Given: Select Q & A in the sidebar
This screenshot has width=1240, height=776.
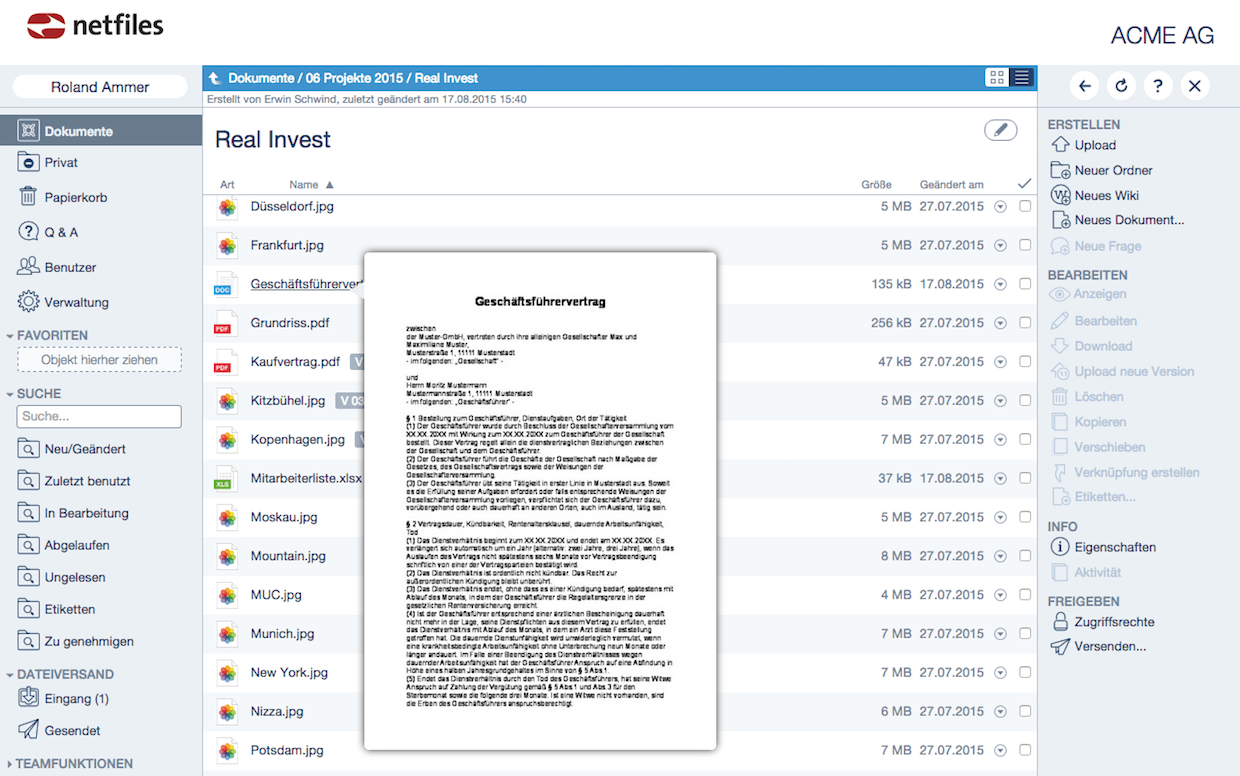Looking at the screenshot, I should 61,232.
